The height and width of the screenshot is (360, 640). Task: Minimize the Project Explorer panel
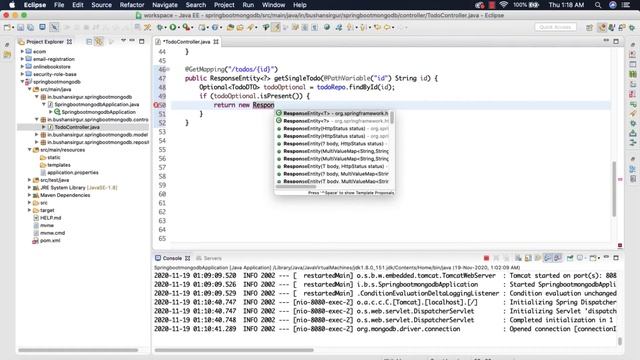click(132, 41)
